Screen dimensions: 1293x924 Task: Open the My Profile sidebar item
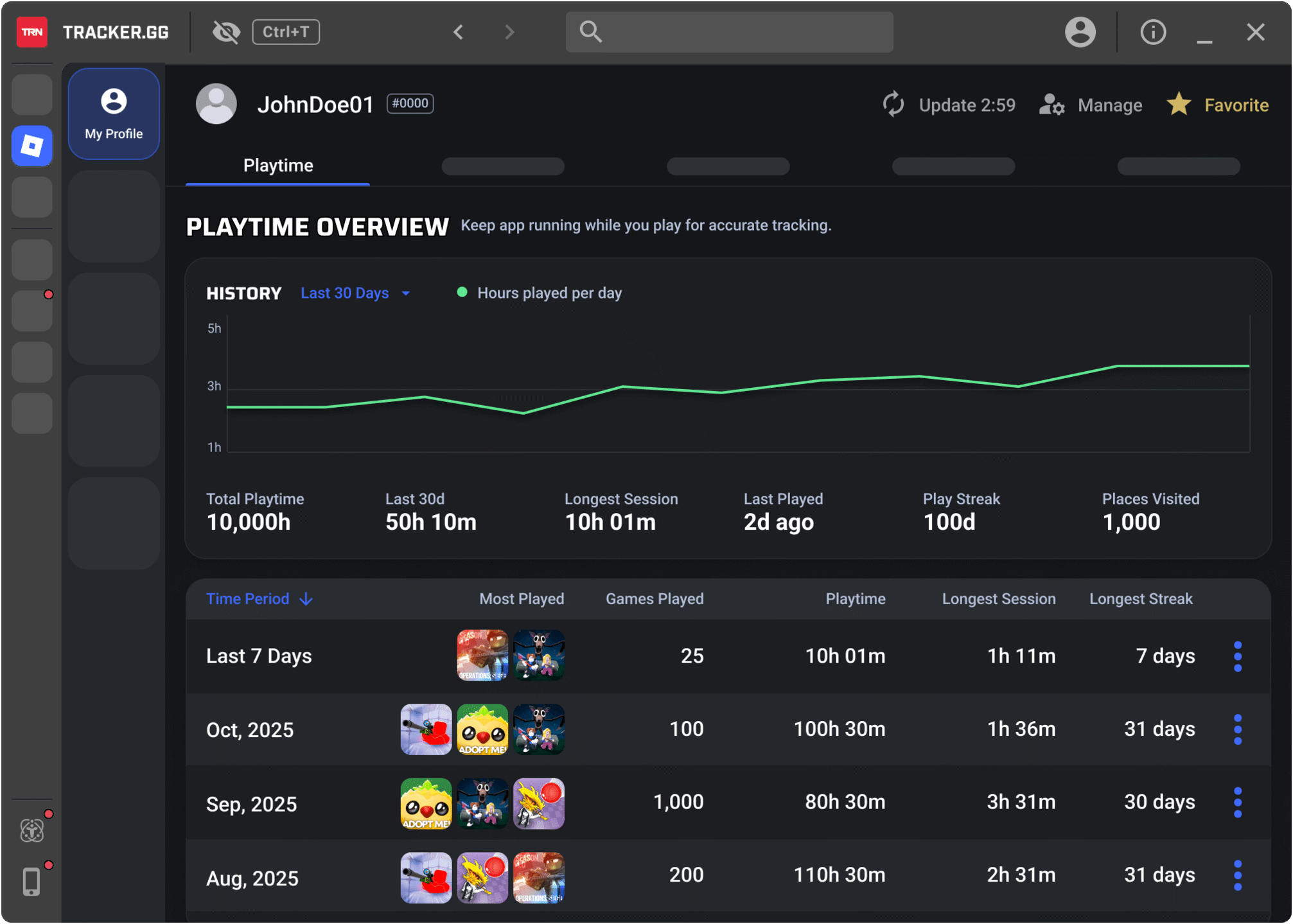point(114,114)
